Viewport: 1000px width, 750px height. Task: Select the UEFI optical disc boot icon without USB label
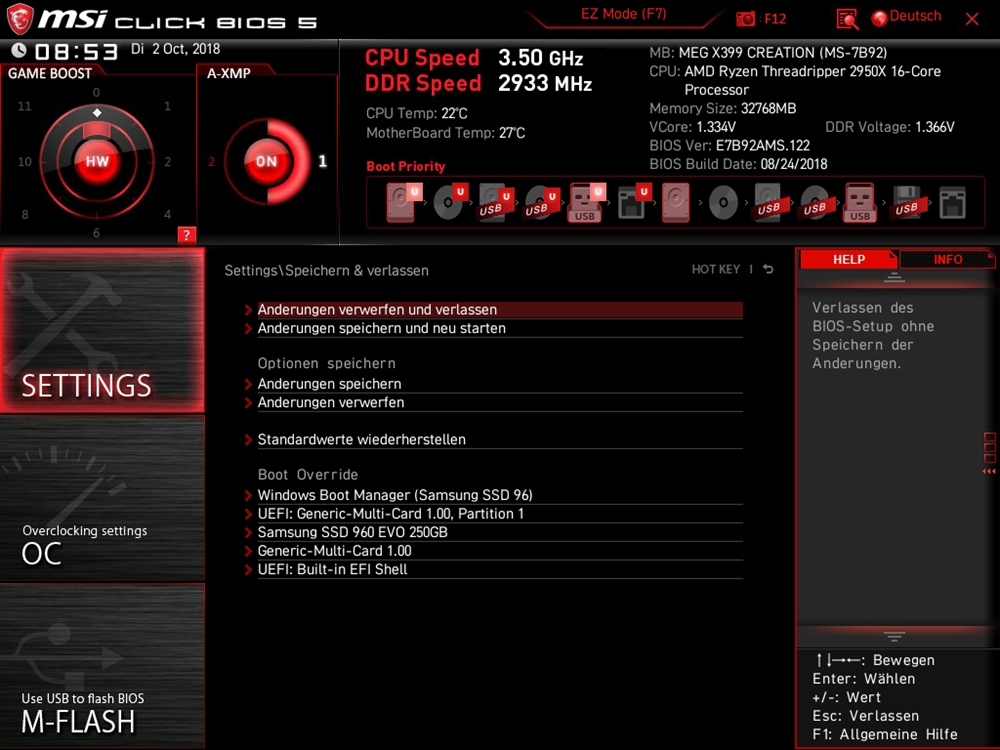tap(449, 202)
